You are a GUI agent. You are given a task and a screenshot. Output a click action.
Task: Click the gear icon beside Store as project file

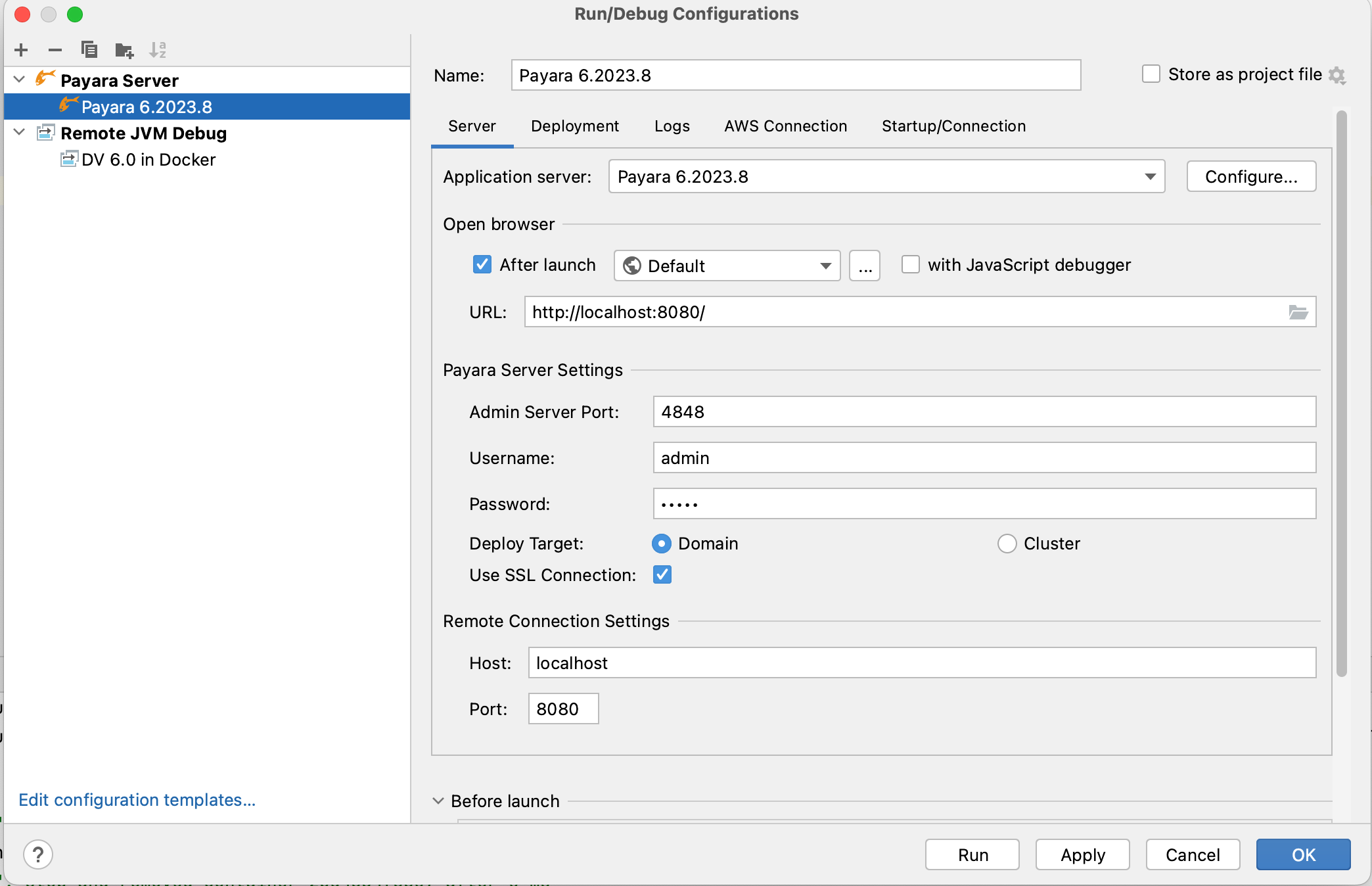point(1337,75)
